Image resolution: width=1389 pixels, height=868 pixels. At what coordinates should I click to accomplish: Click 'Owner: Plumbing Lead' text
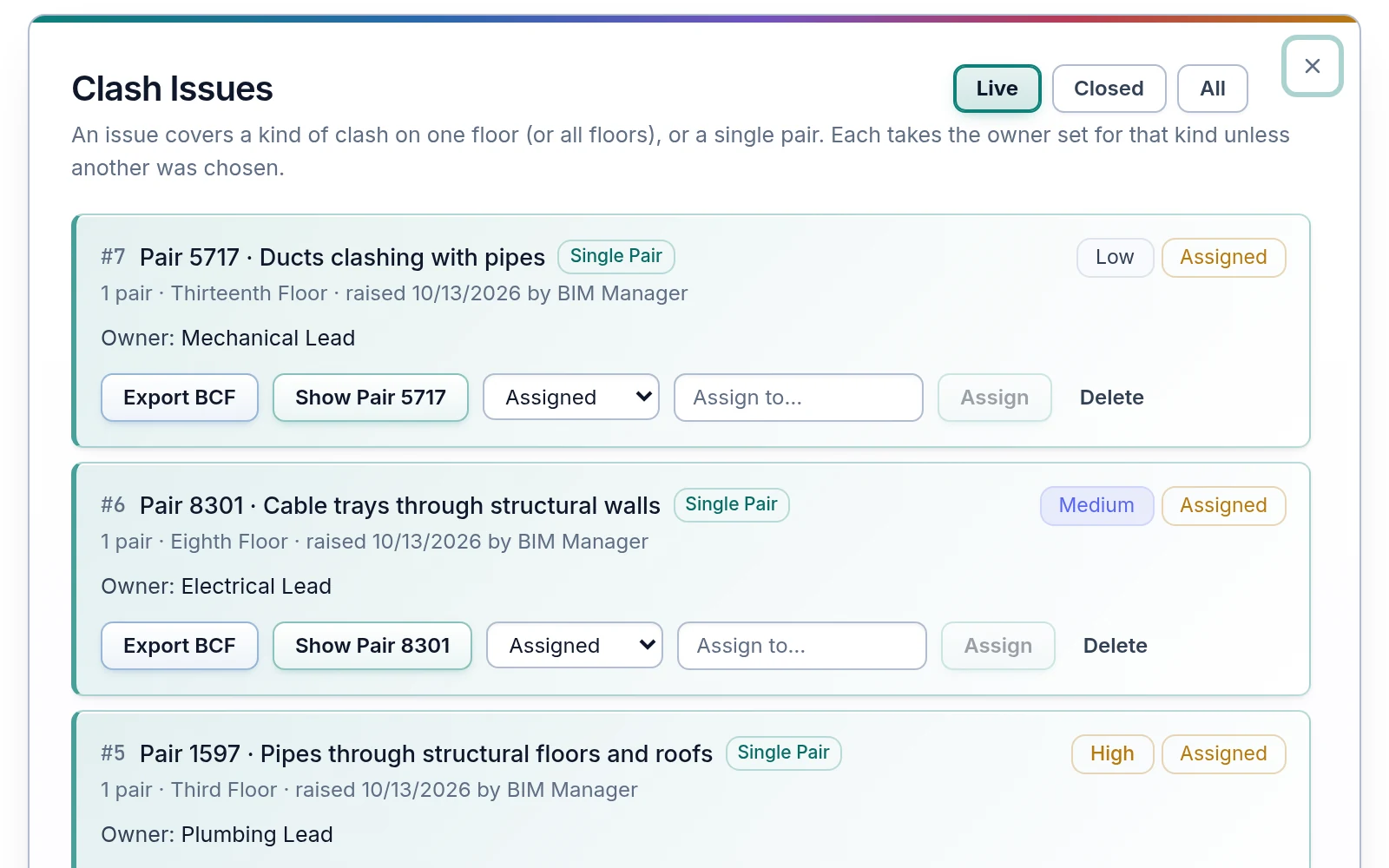(217, 834)
